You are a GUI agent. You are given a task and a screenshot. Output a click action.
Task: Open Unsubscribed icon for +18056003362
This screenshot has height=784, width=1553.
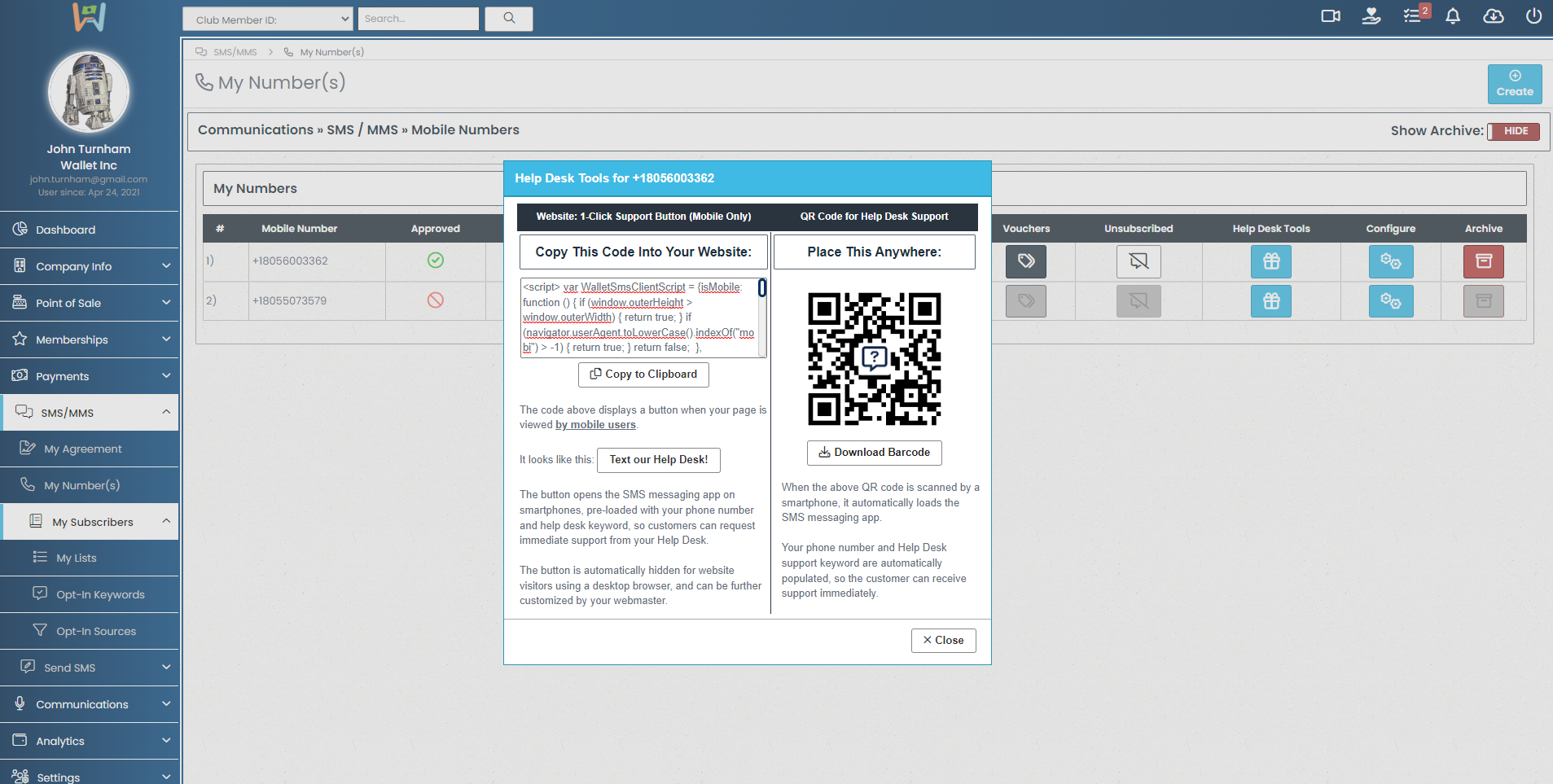pyautogui.click(x=1138, y=261)
